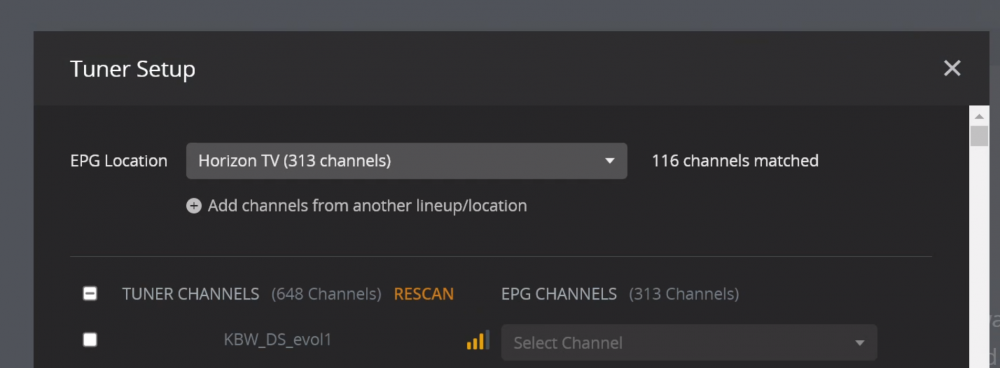1000x368 pixels.
Task: Open Add channels from another lineup/location link
Action: 367,206
